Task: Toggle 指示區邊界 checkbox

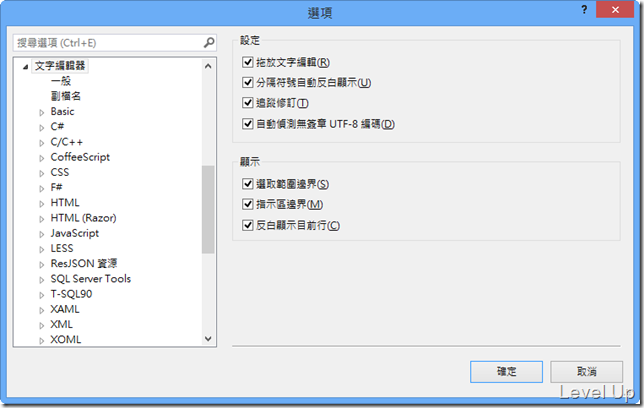Action: [x=247, y=204]
